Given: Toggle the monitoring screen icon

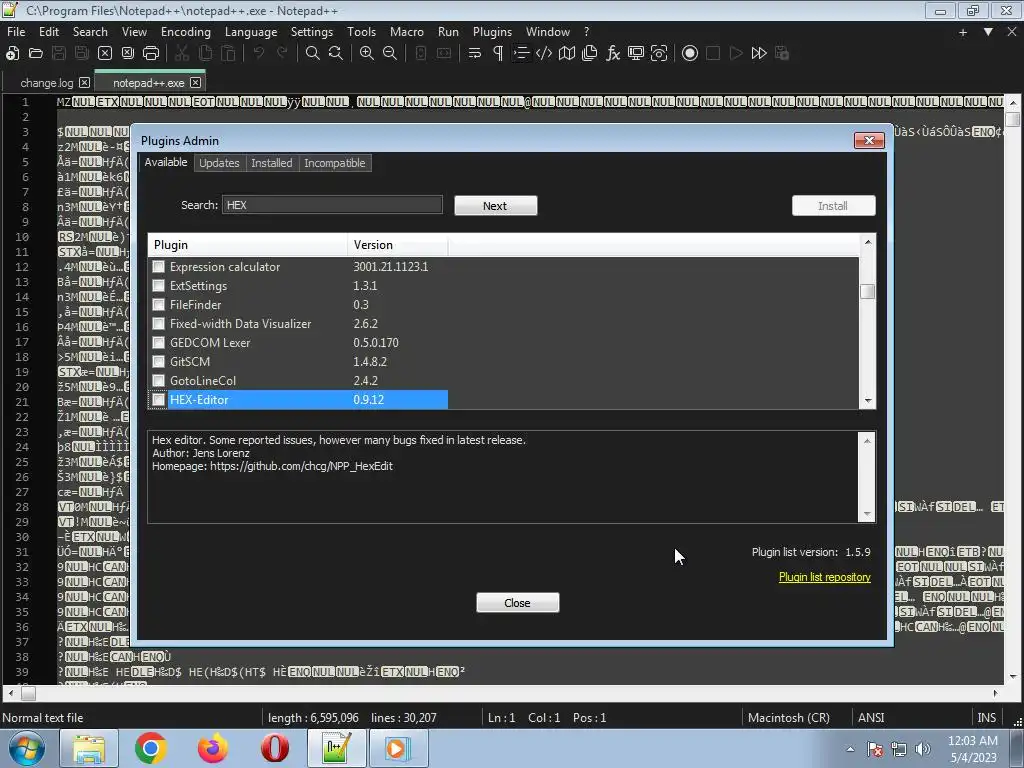Looking at the screenshot, I should point(635,54).
